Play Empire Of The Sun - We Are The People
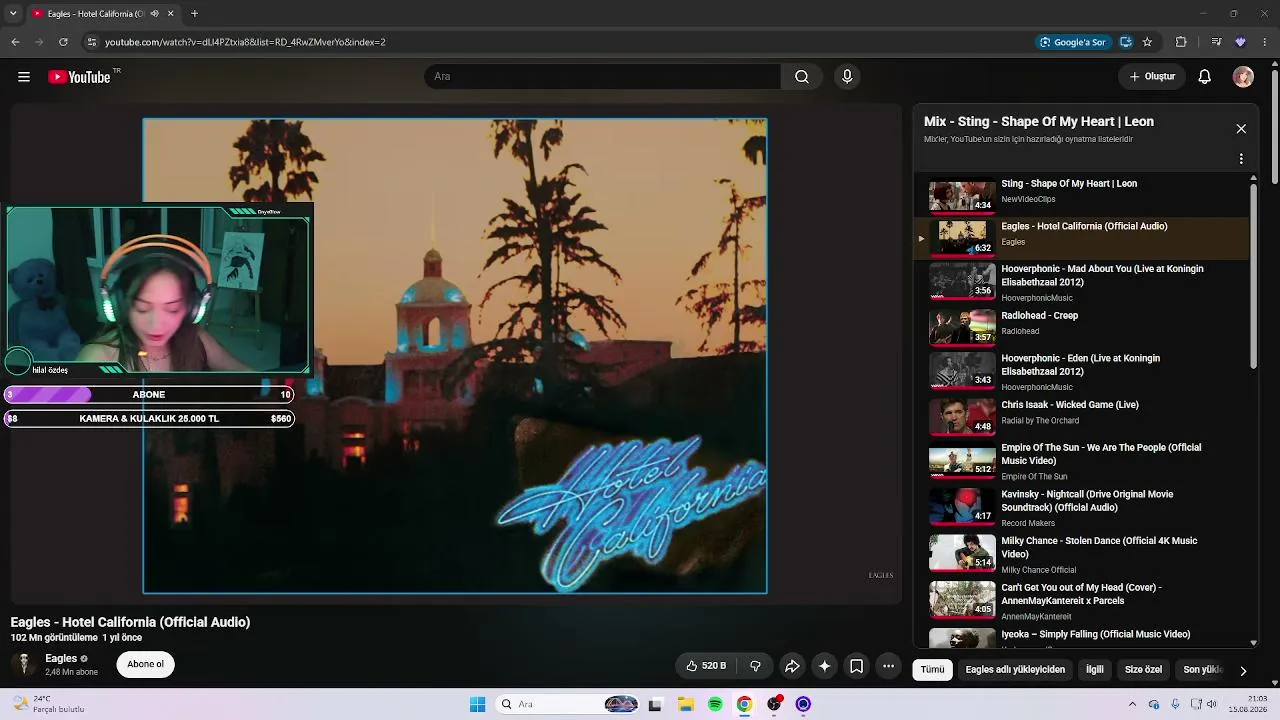This screenshot has height=720, width=1280. click(x=1082, y=461)
